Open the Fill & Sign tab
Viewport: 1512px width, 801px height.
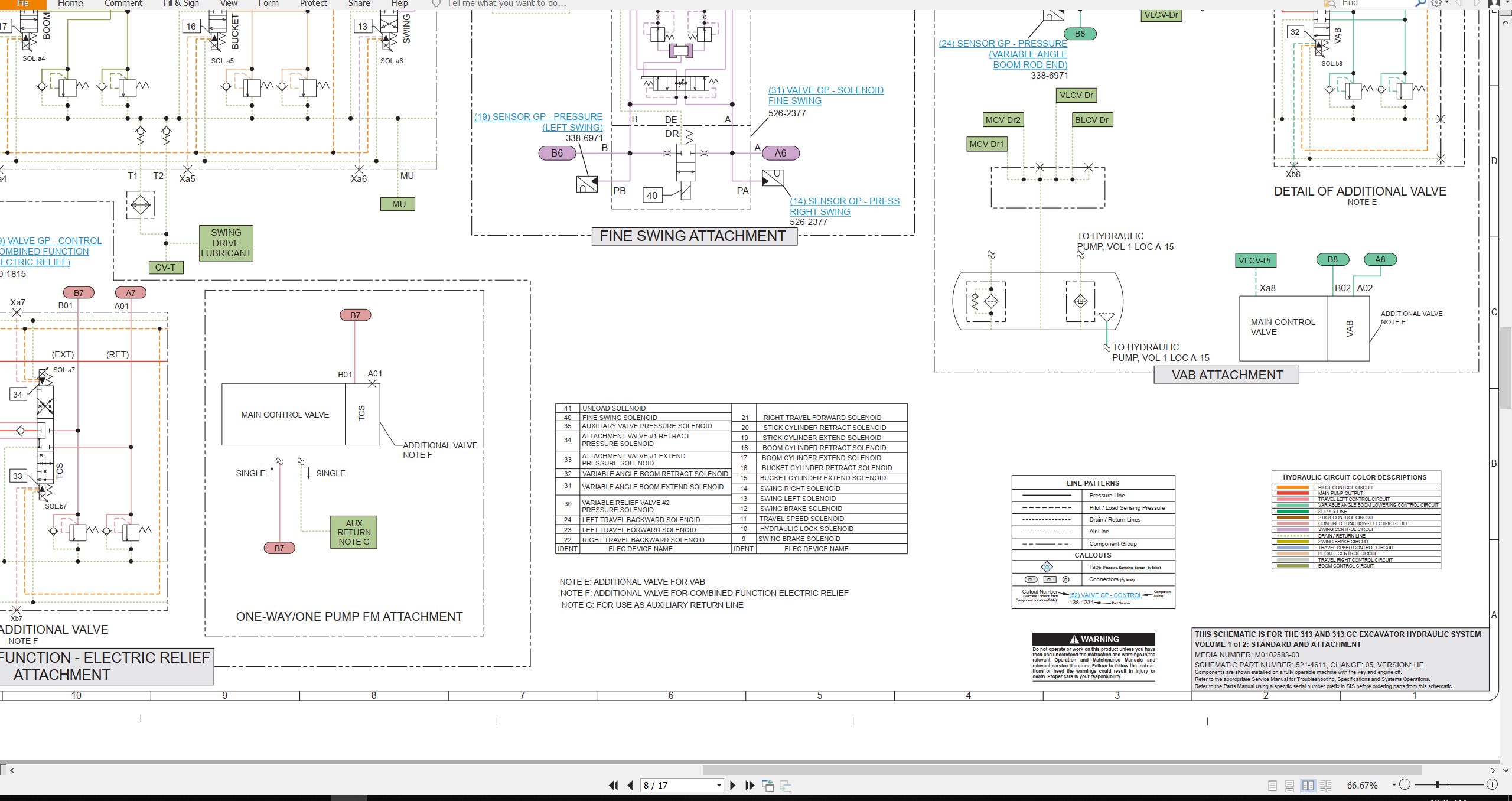(181, 4)
